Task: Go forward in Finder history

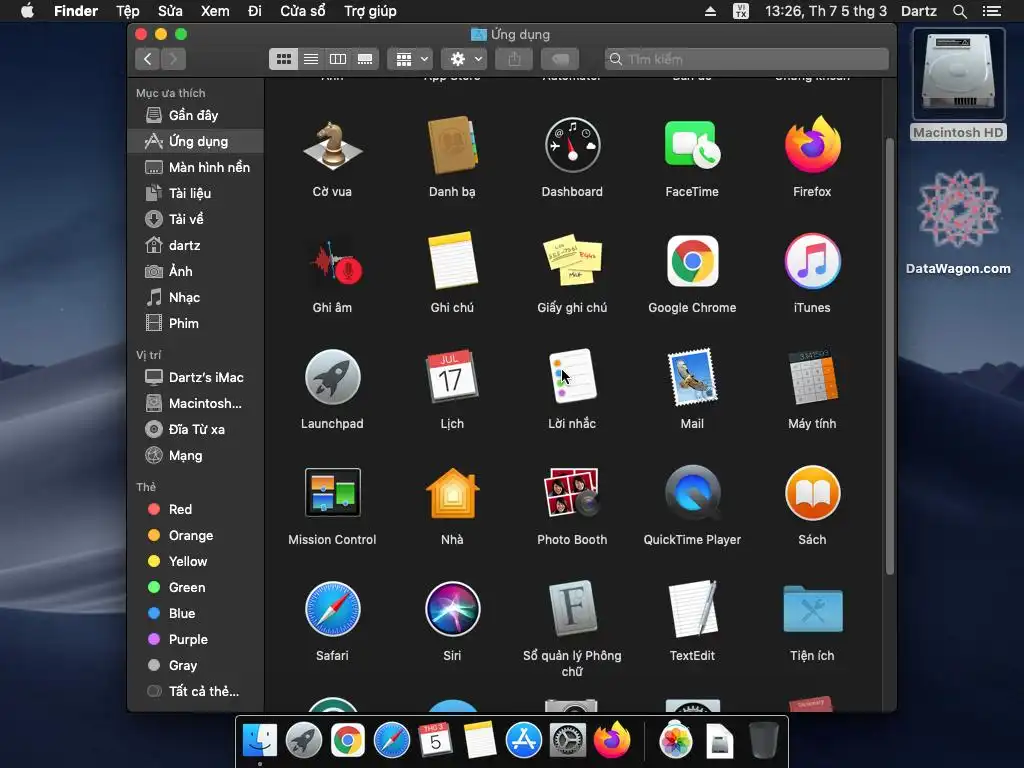Action: (174, 59)
